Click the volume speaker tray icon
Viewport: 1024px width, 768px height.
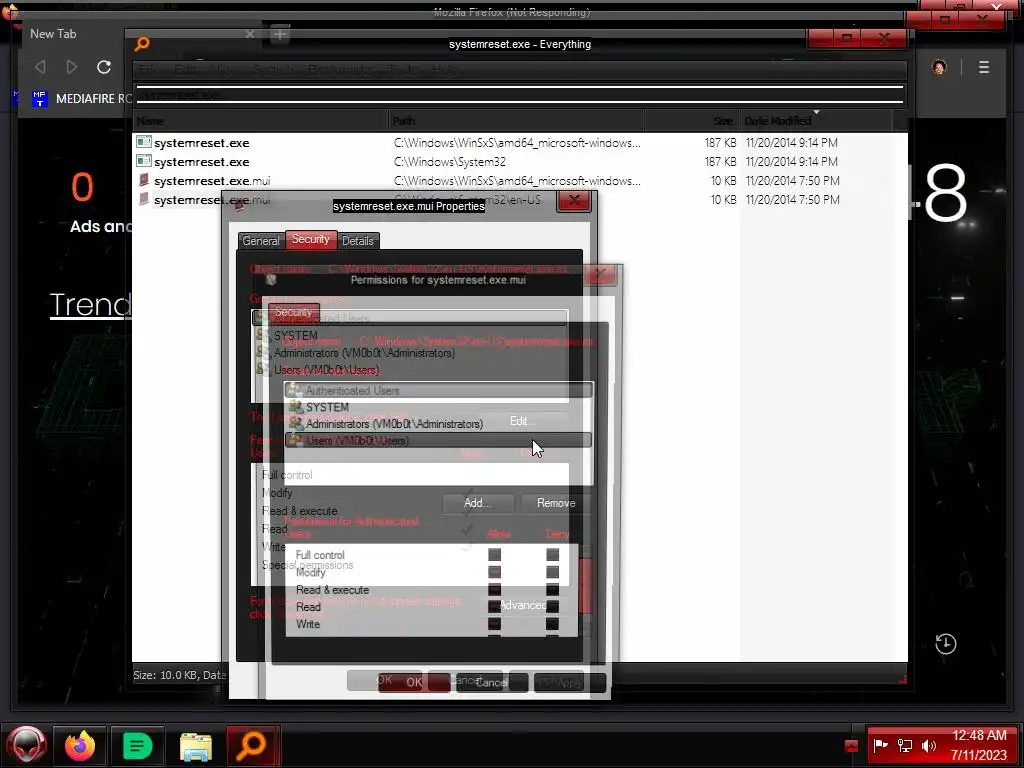[x=928, y=745]
